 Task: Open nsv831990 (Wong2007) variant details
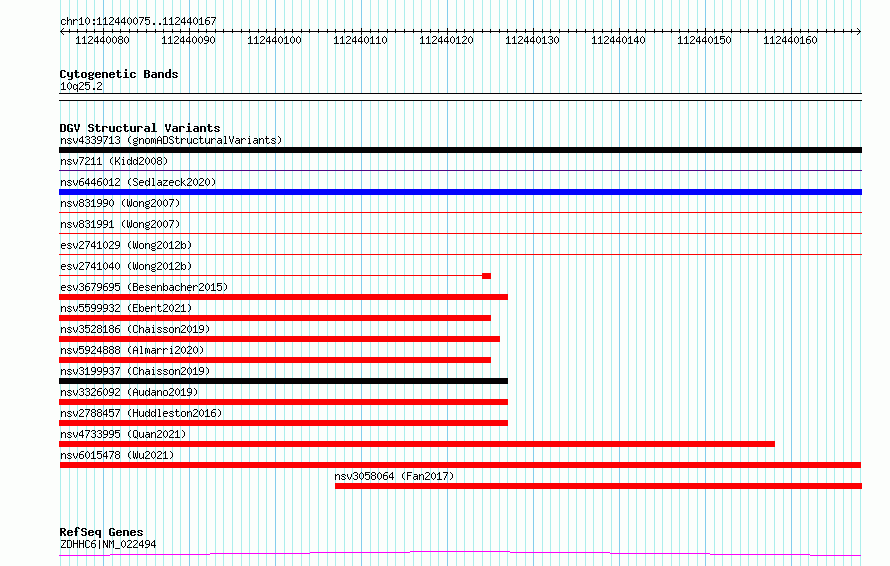[x=120, y=203]
